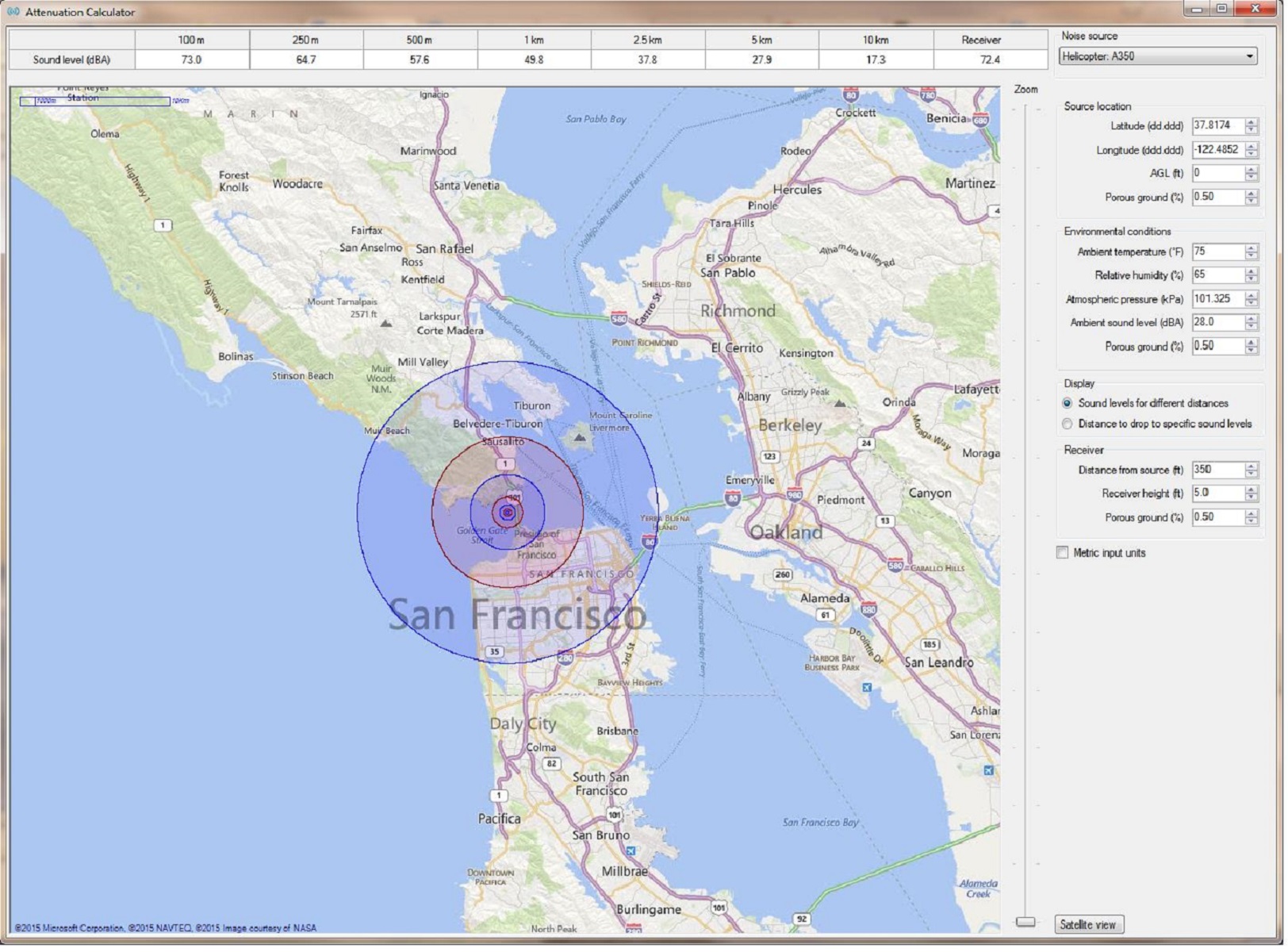Image resolution: width=1288 pixels, height=952 pixels.
Task: Click the Mount Tamalpais peak icon on map
Action: pyautogui.click(x=385, y=324)
